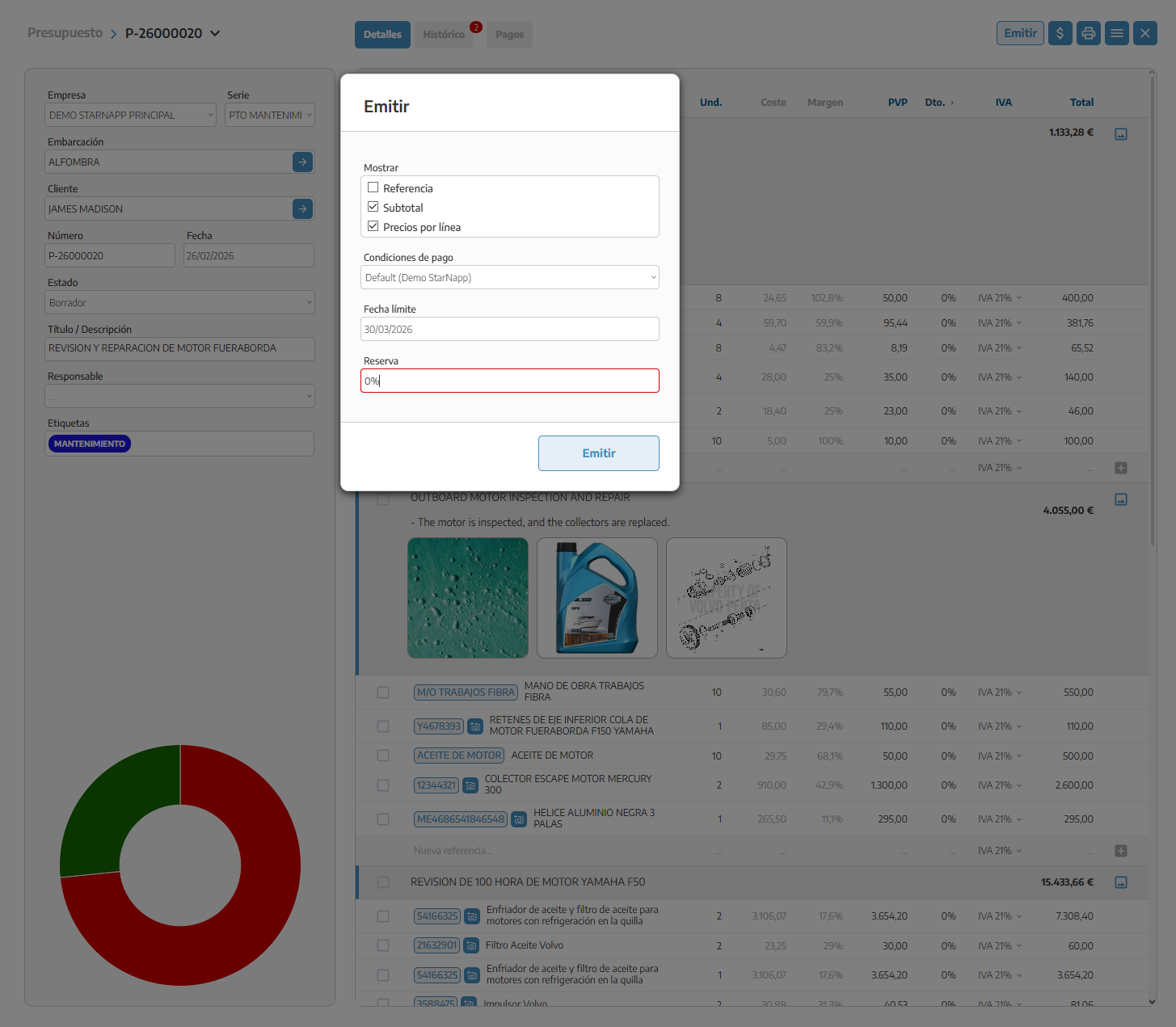This screenshot has width=1176, height=1027.
Task: Click image icon for the 1.133,28 € section
Action: tap(1121, 134)
